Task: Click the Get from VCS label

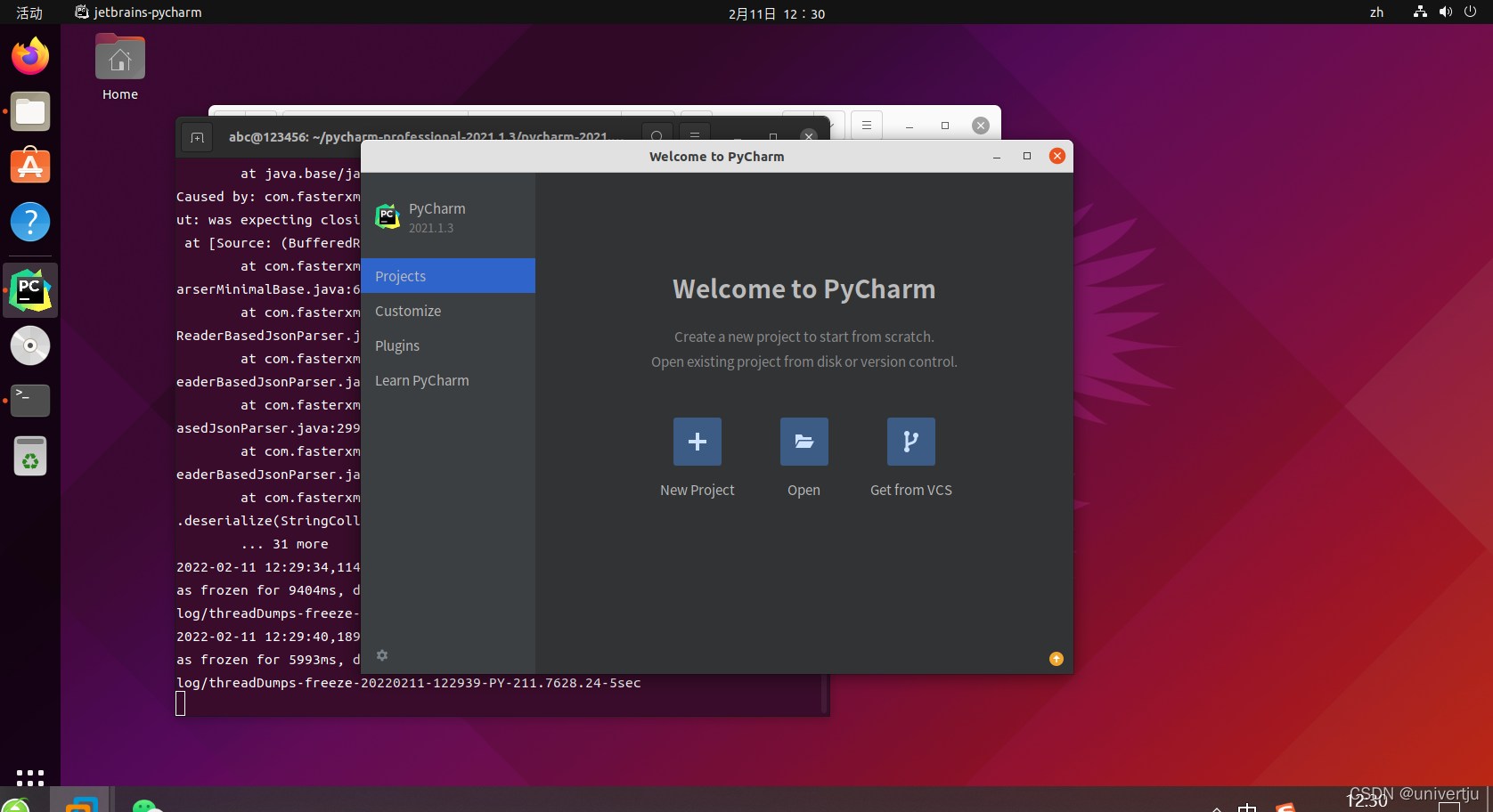Action: pos(911,490)
